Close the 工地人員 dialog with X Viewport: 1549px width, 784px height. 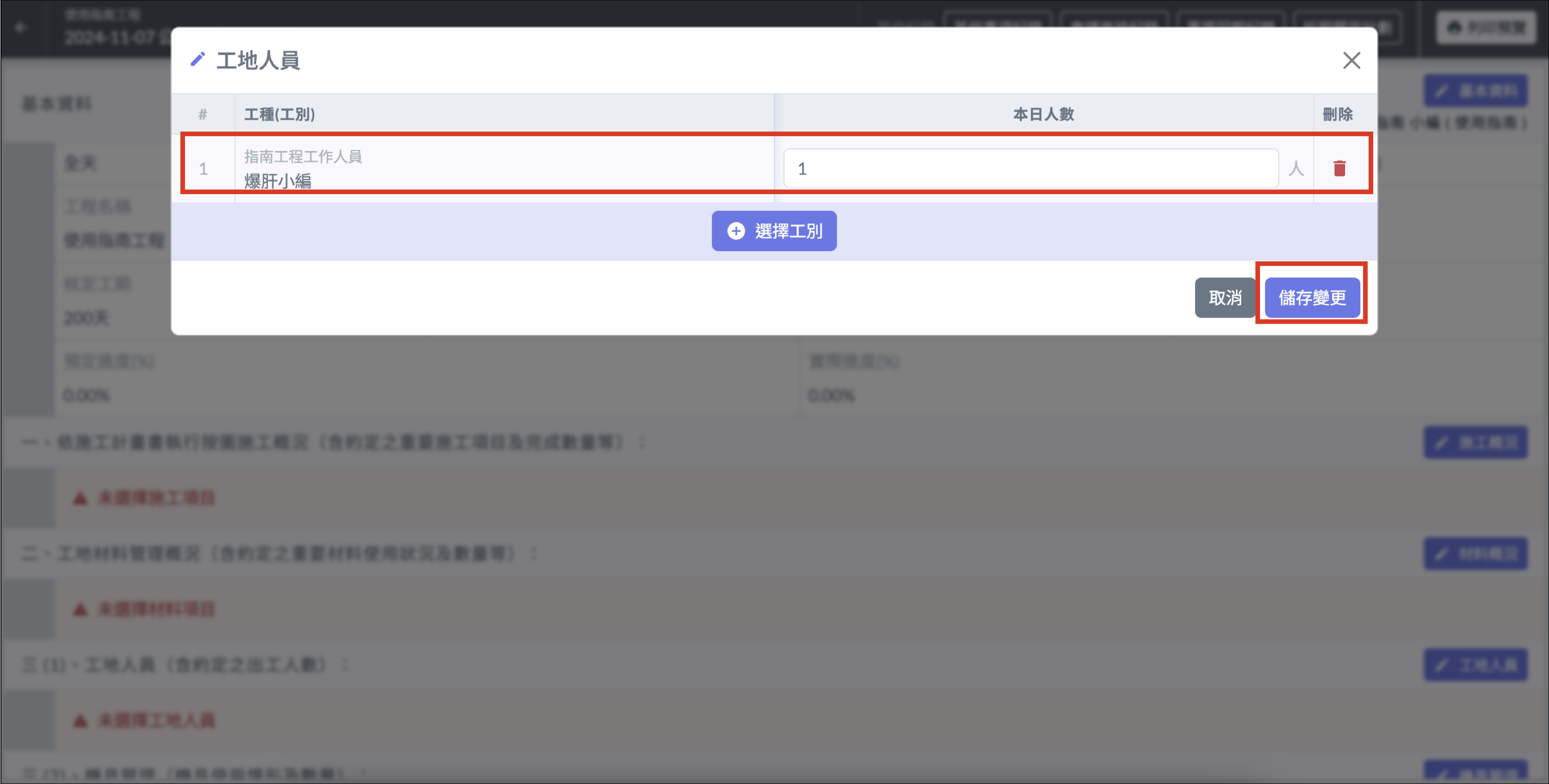1351,60
